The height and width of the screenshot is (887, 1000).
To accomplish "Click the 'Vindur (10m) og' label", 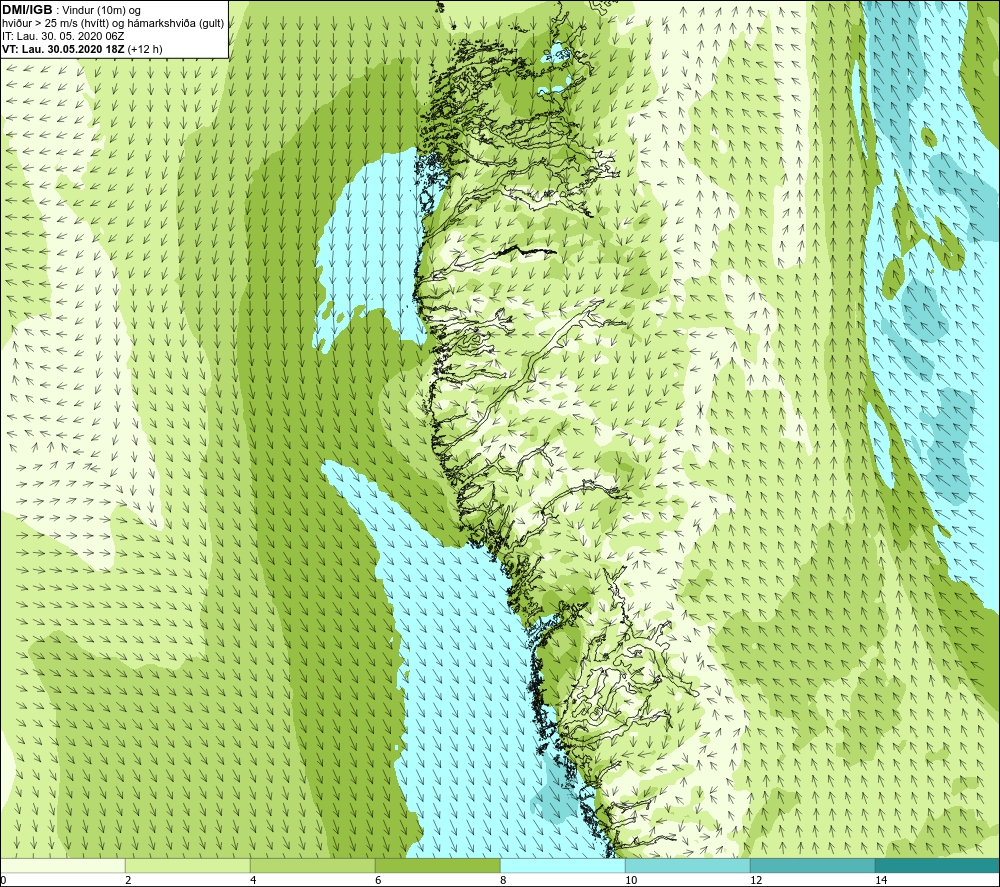I will coord(101,10).
